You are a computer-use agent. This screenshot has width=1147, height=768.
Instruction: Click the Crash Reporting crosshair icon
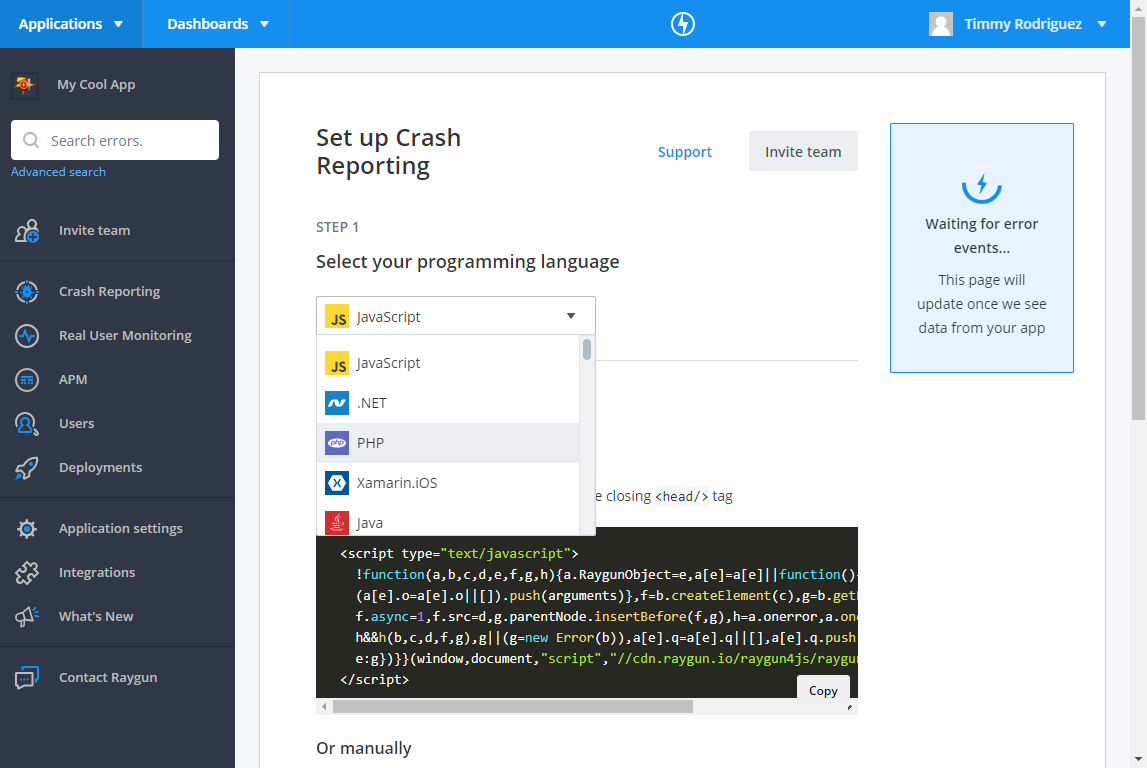click(27, 292)
